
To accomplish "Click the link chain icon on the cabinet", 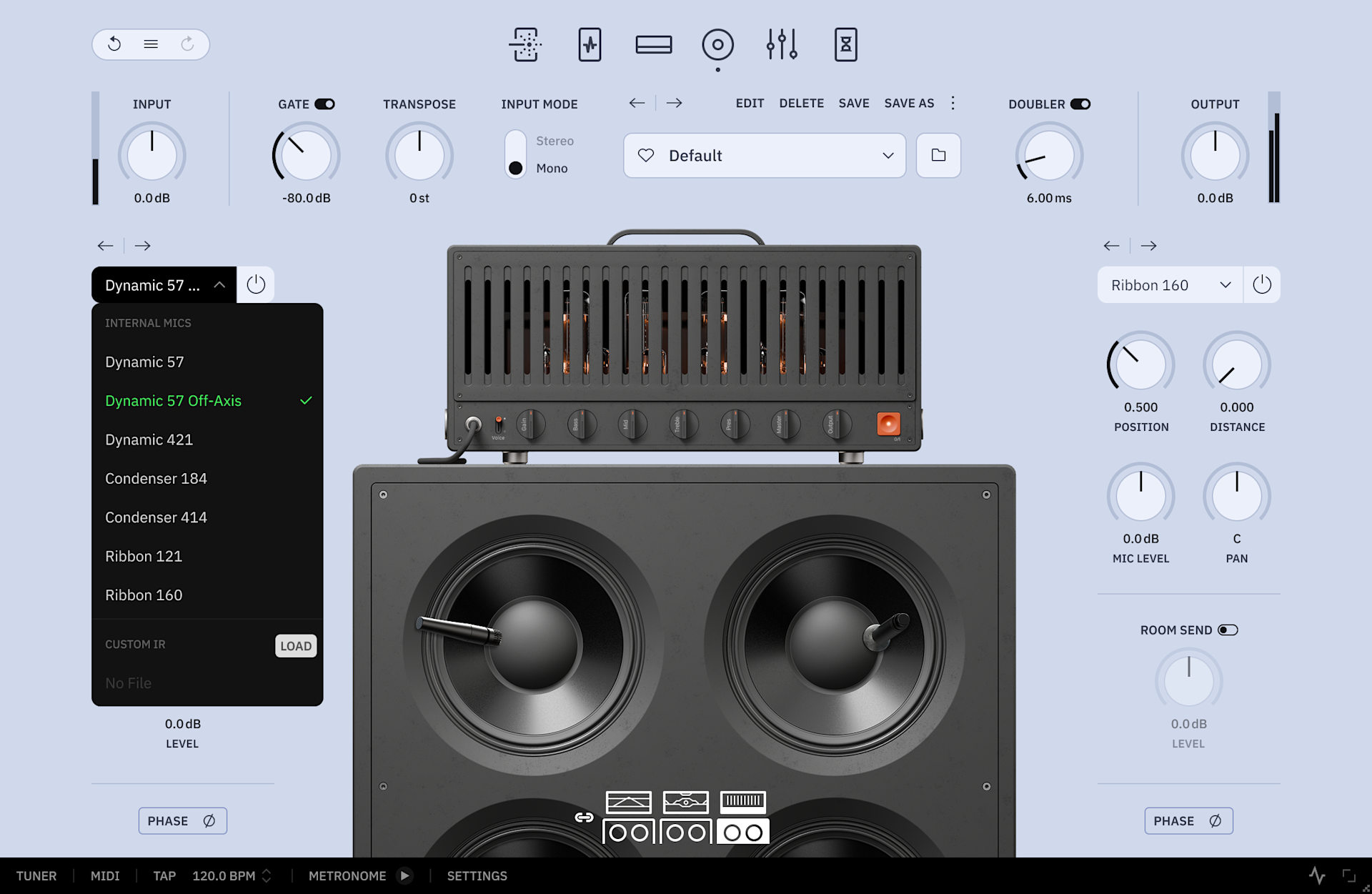I will (584, 818).
